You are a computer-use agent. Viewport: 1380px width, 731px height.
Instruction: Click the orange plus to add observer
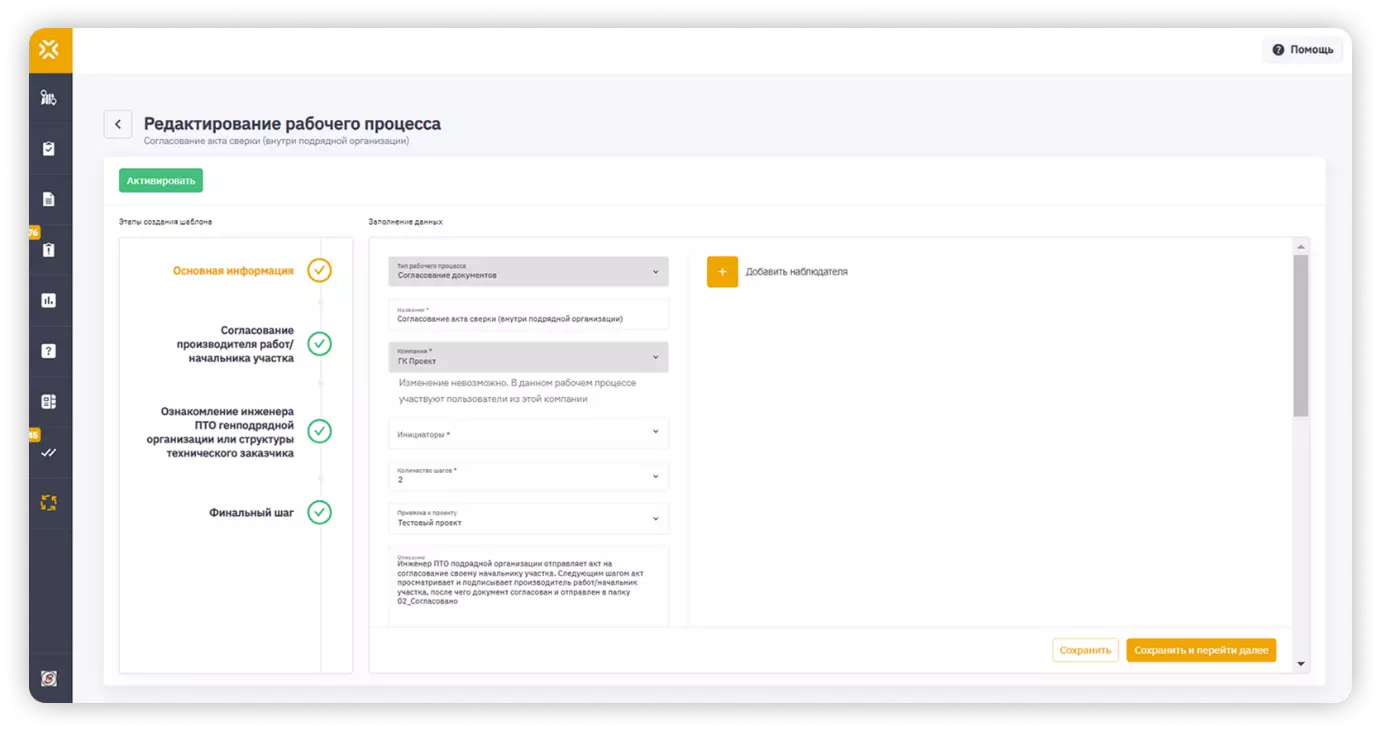point(722,272)
